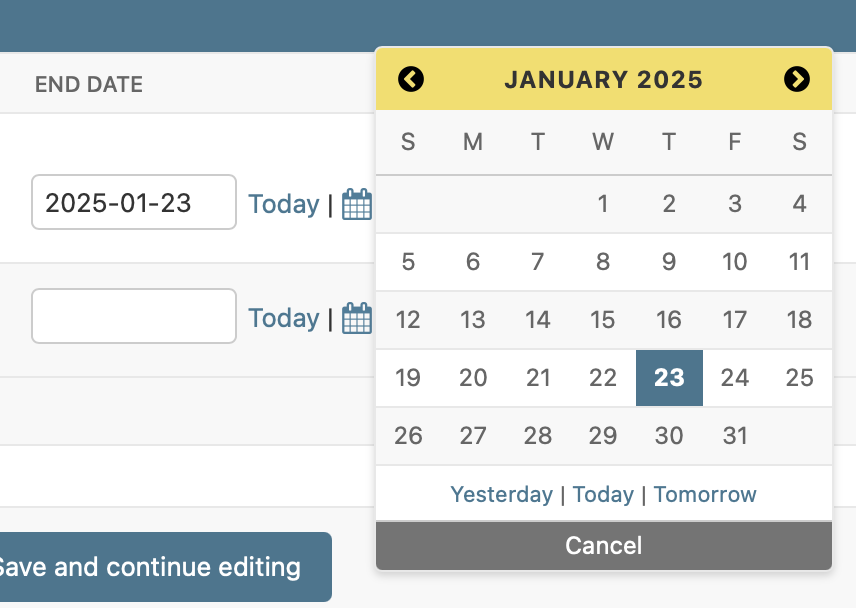This screenshot has width=856, height=608.
Task: Cancel the date picker popup
Action: click(x=604, y=545)
